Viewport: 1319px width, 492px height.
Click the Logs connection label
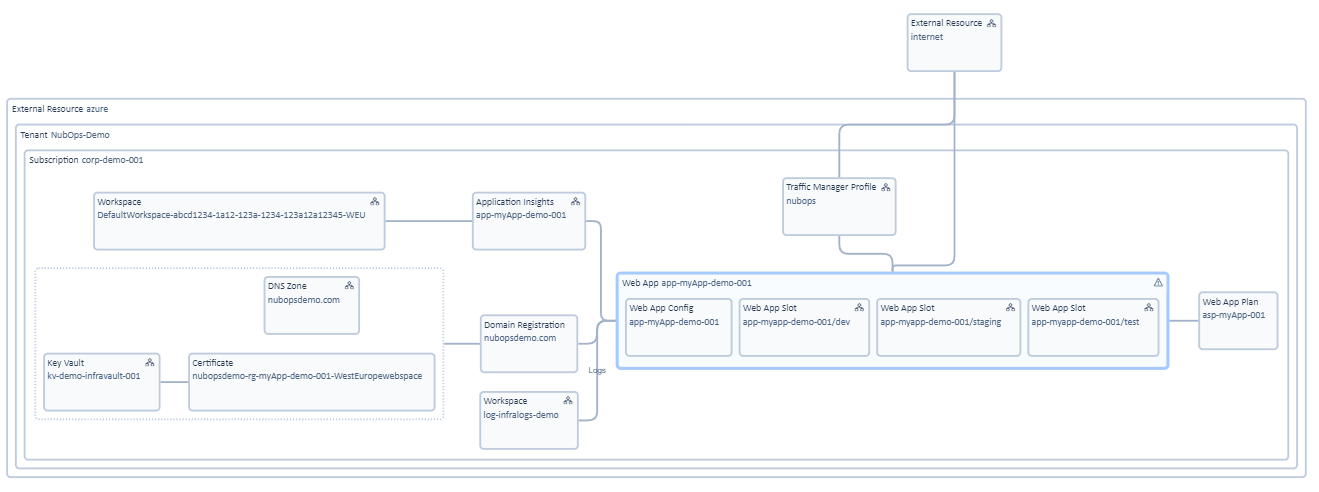(597, 370)
